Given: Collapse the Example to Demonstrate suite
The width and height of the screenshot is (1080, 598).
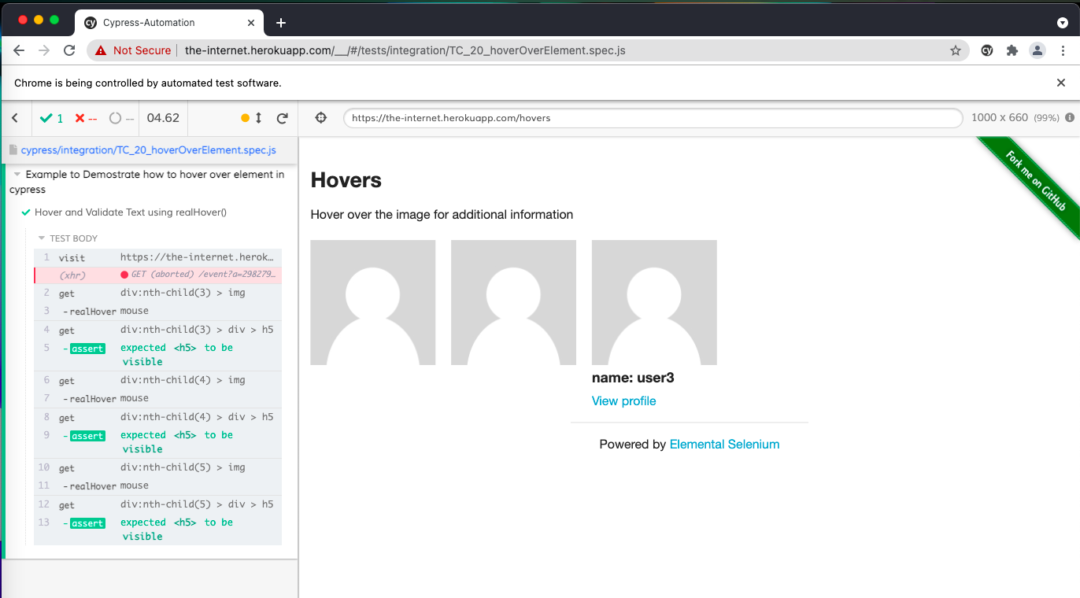Looking at the screenshot, I should point(18,174).
